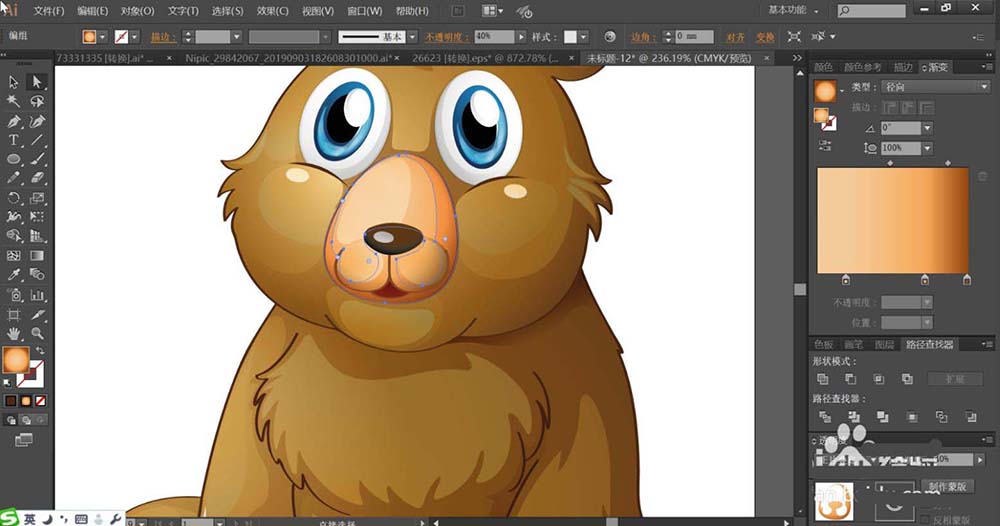Screen dimensions: 1000x526
Task: Select the Scale tool
Action: [x=37, y=198]
